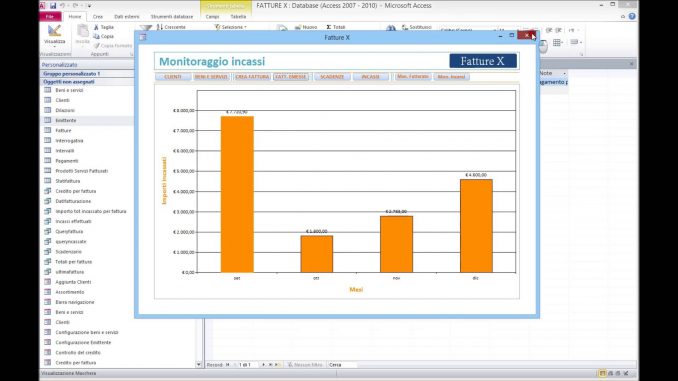Open the Strumenti database ribbon tab
The width and height of the screenshot is (678, 381).
(x=172, y=16)
